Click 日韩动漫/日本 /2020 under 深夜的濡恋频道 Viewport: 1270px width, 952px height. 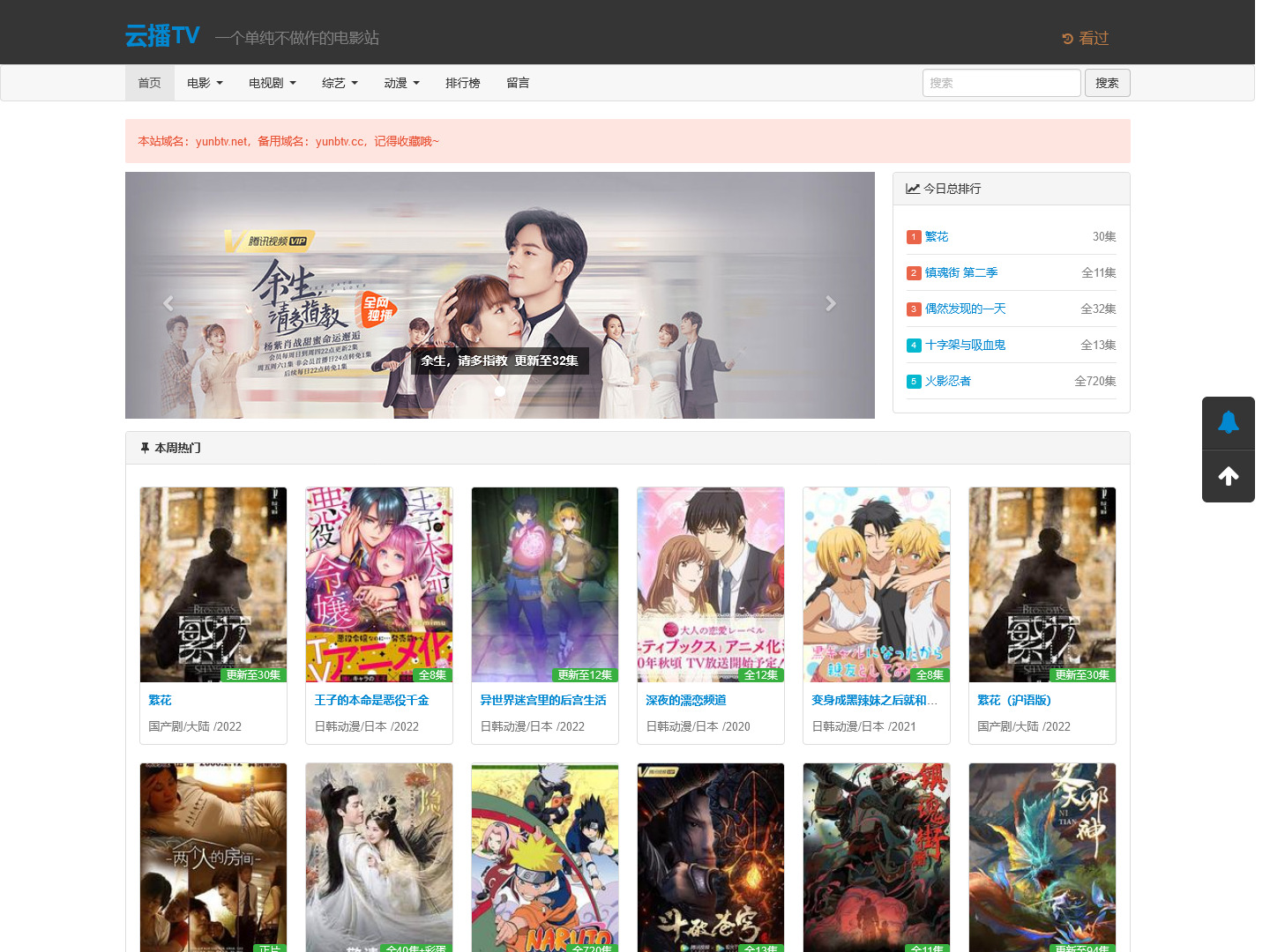click(x=698, y=726)
